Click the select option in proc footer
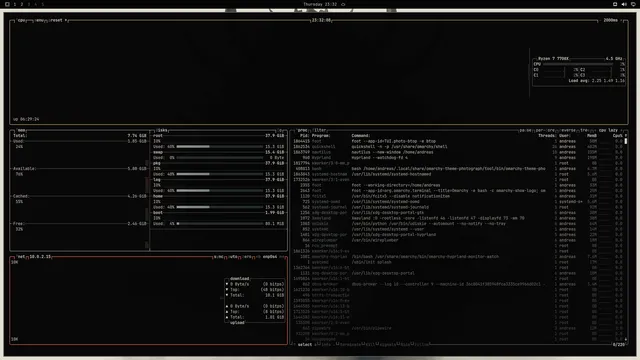Viewport: 640px width, 360px height. pos(305,344)
